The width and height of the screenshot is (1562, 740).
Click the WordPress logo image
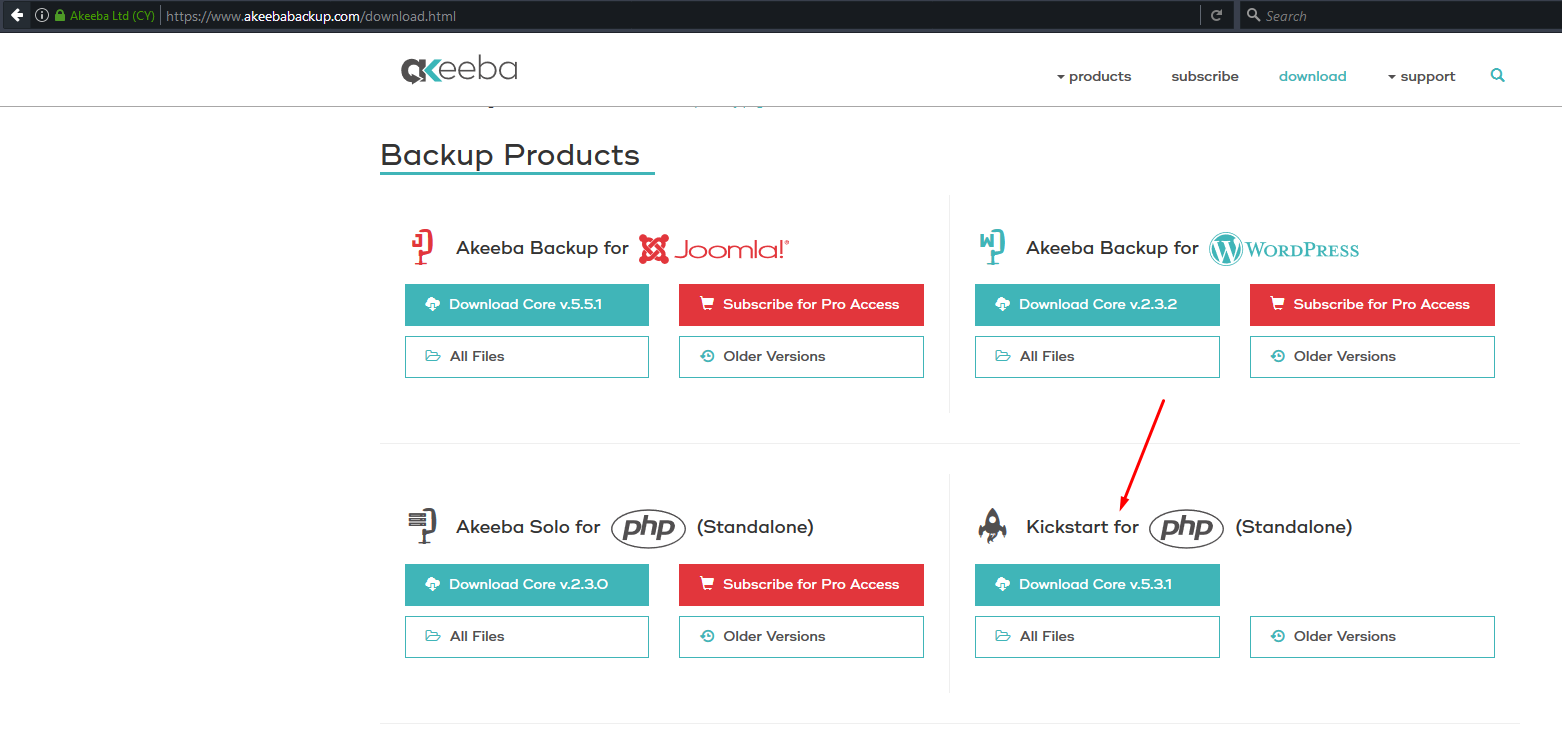pos(1284,249)
